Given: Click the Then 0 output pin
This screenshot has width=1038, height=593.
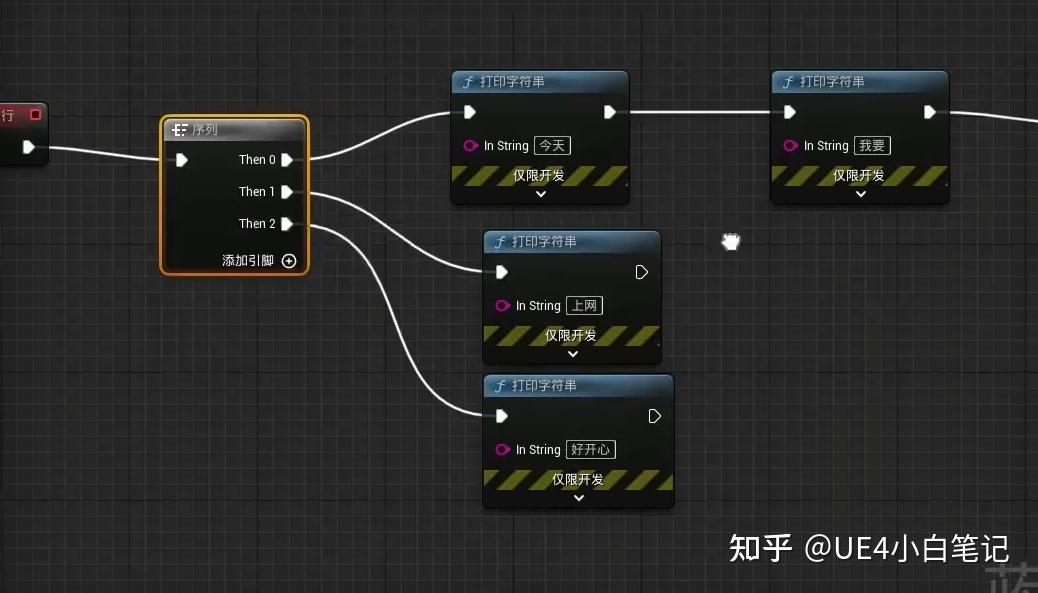Looking at the screenshot, I should tap(287, 160).
